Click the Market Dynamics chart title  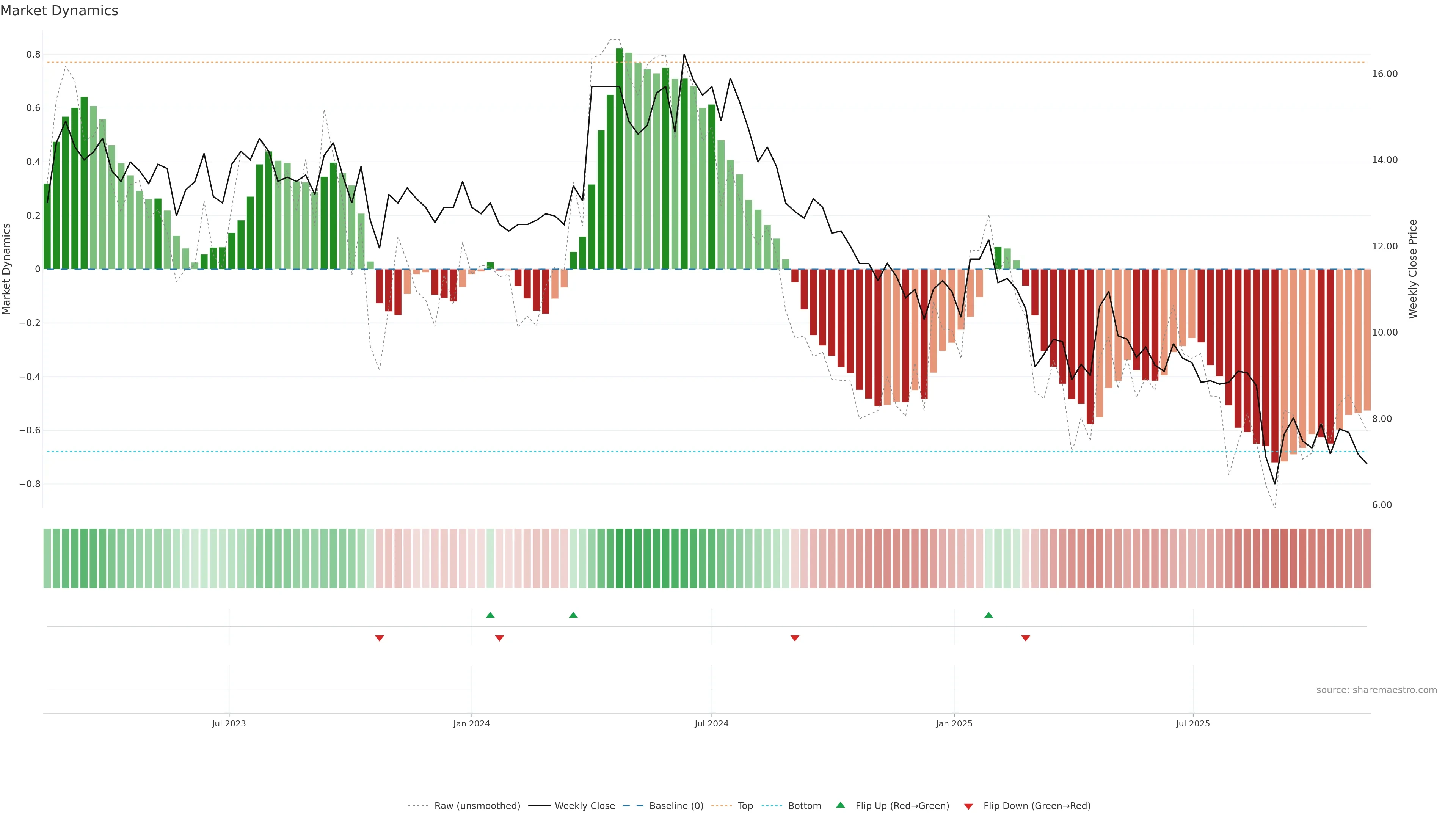point(60,11)
